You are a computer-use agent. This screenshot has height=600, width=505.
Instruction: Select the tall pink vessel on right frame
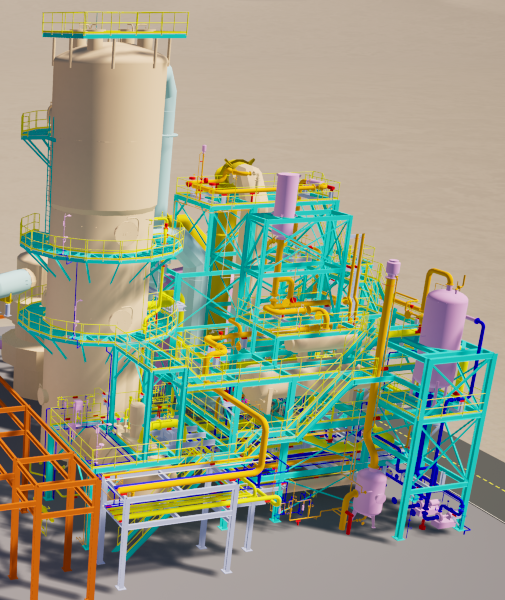tap(443, 339)
